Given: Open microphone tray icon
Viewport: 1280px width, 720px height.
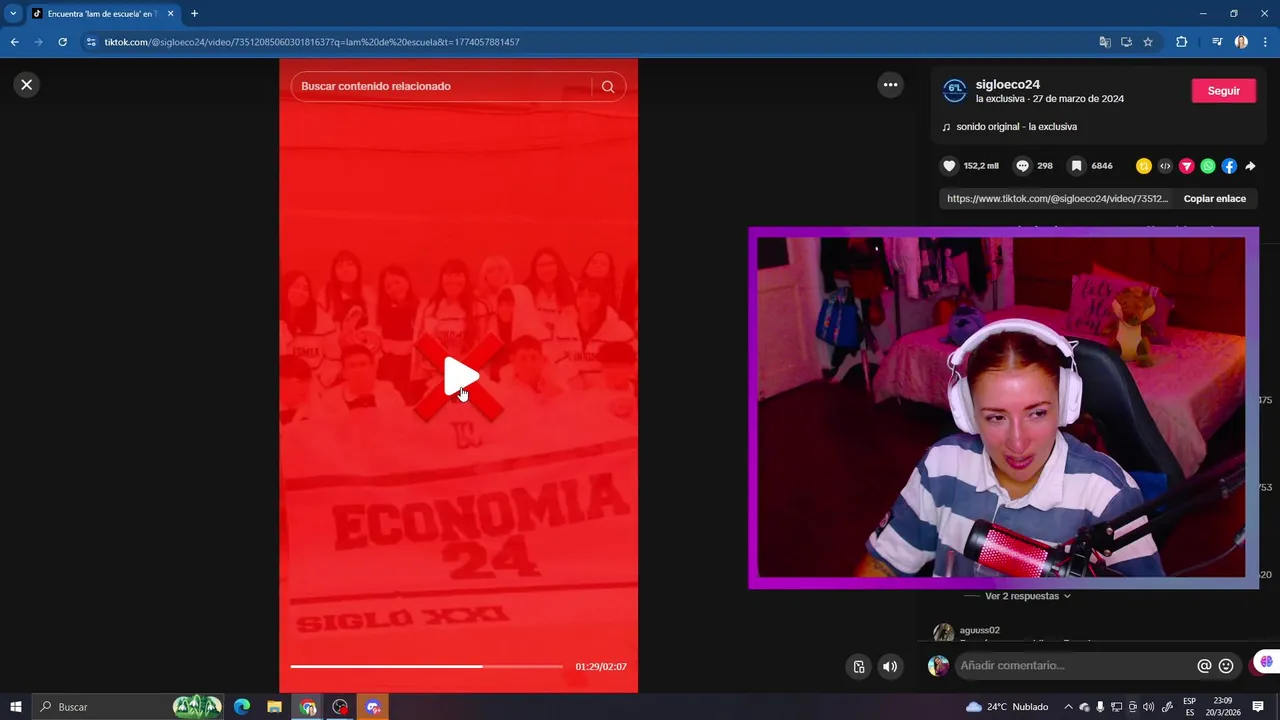Looking at the screenshot, I should tap(1100, 707).
